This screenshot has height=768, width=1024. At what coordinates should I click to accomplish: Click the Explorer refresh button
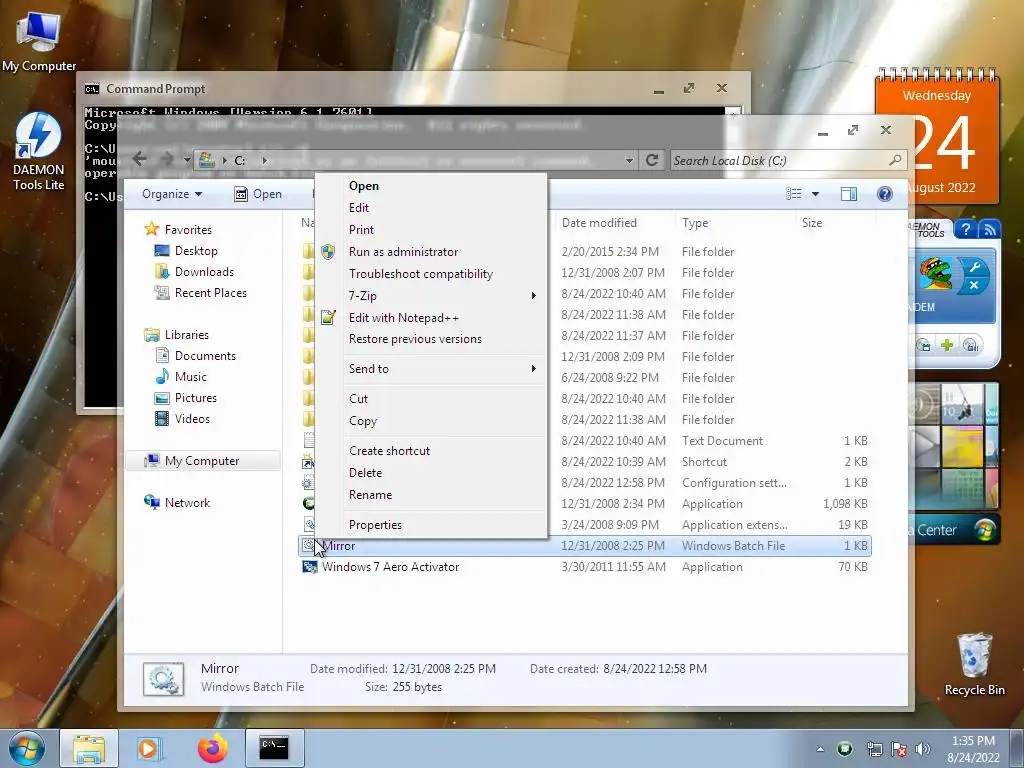tap(652, 160)
